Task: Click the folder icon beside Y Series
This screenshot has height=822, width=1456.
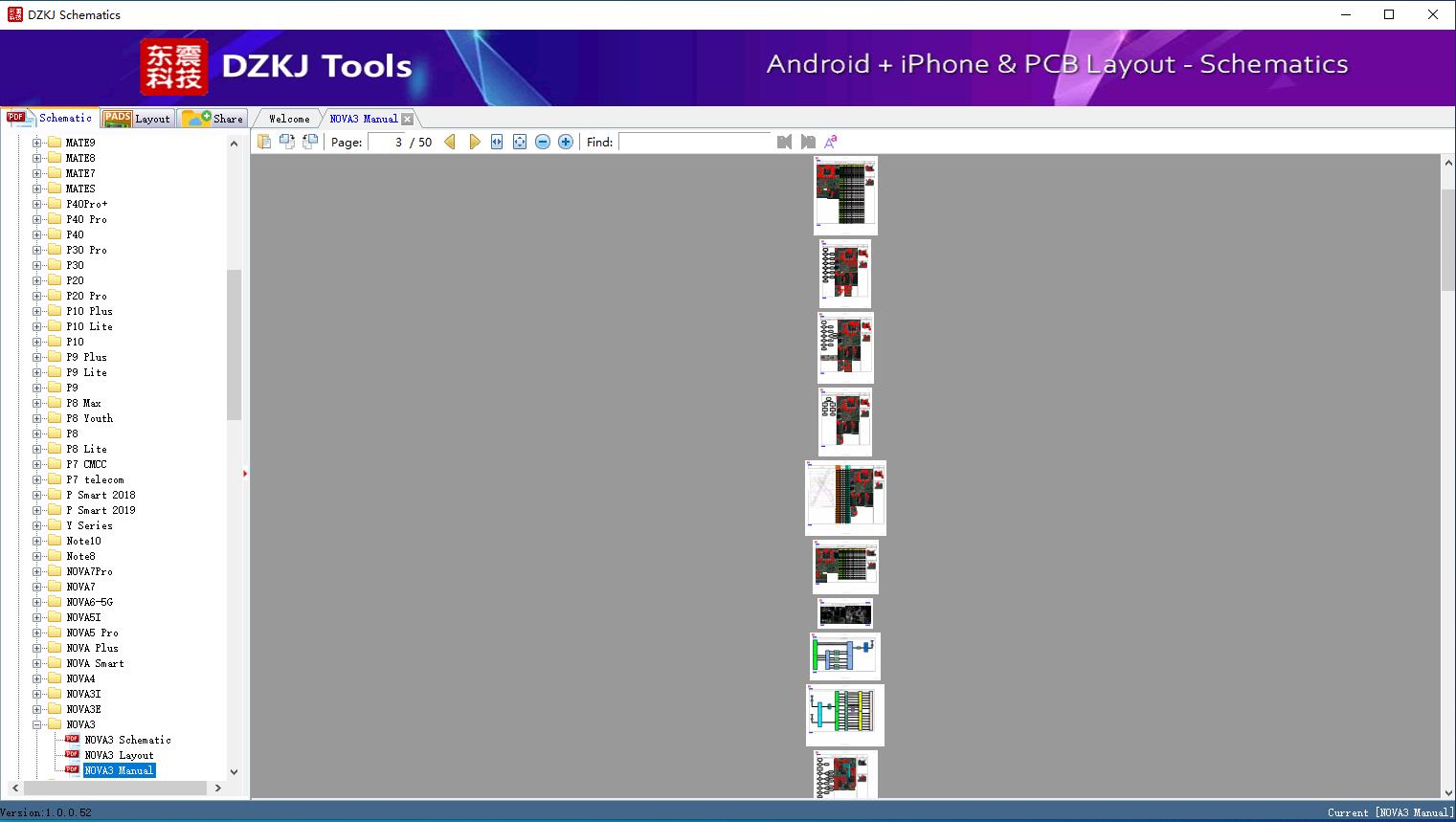Action: 55,525
